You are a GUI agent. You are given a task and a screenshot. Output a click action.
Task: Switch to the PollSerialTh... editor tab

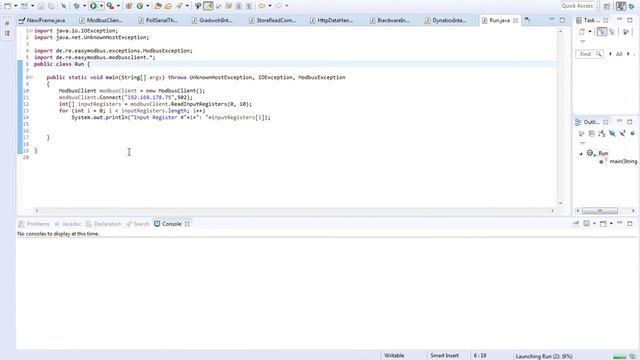pyautogui.click(x=158, y=20)
